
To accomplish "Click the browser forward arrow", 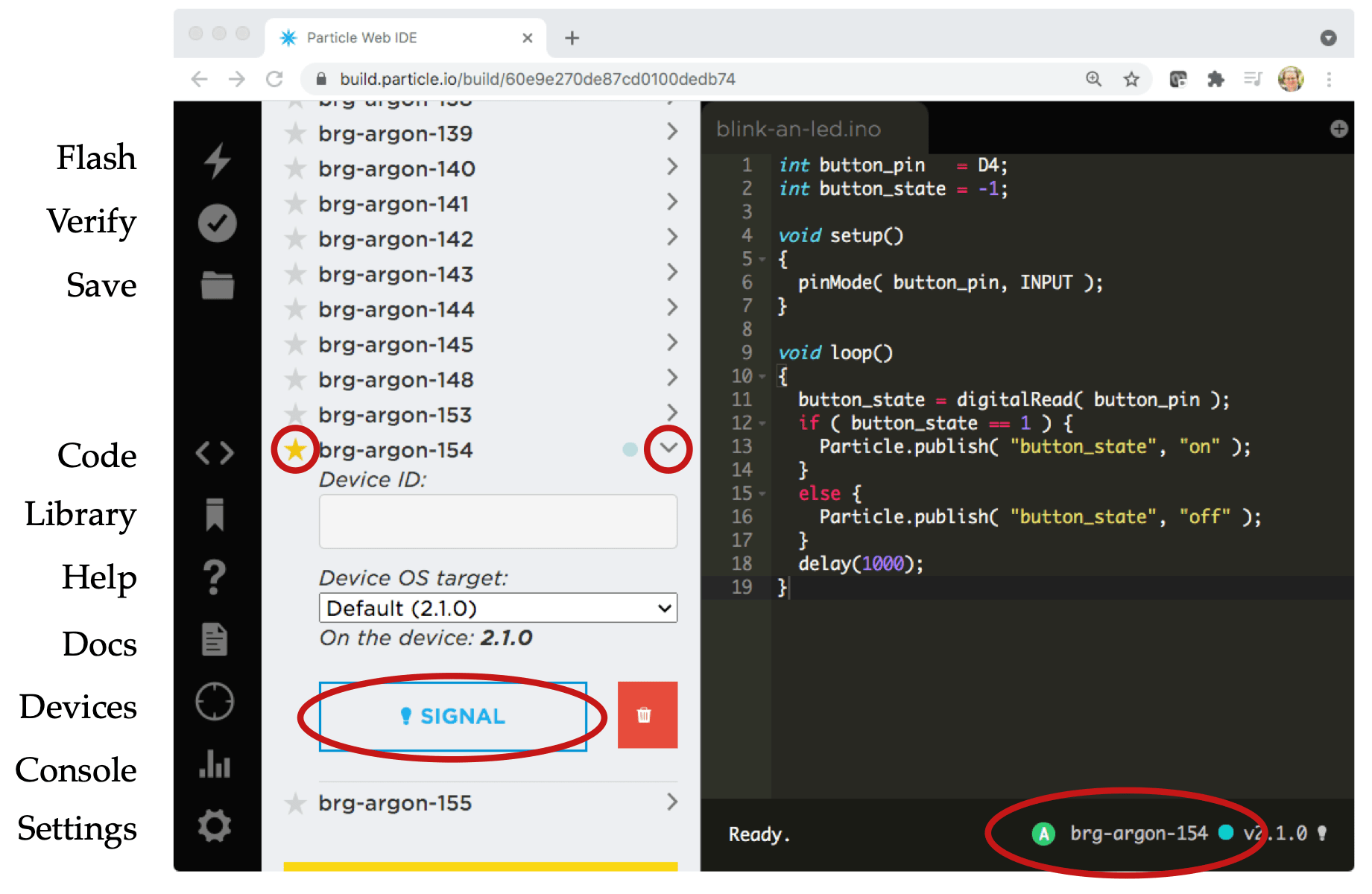I will (x=237, y=79).
